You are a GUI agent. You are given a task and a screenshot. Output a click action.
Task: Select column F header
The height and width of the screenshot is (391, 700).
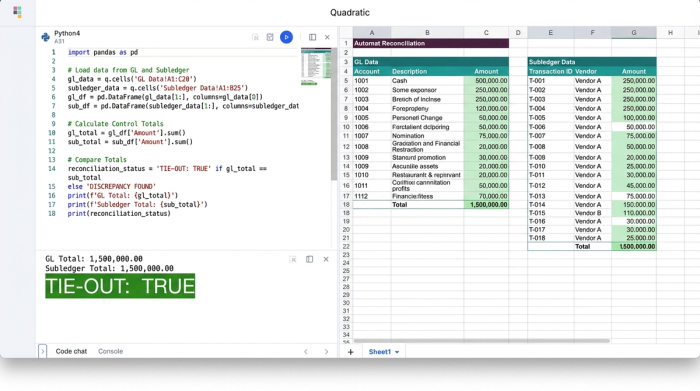click(x=592, y=33)
